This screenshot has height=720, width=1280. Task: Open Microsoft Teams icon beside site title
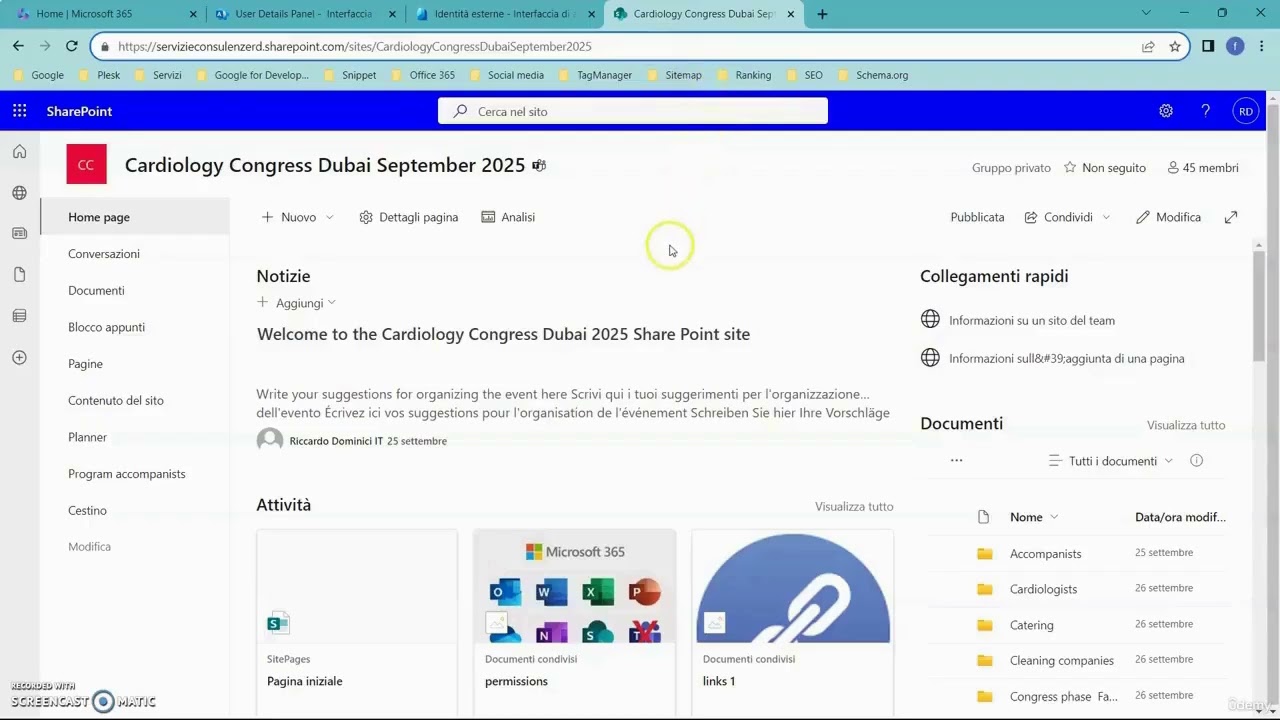tap(539, 165)
